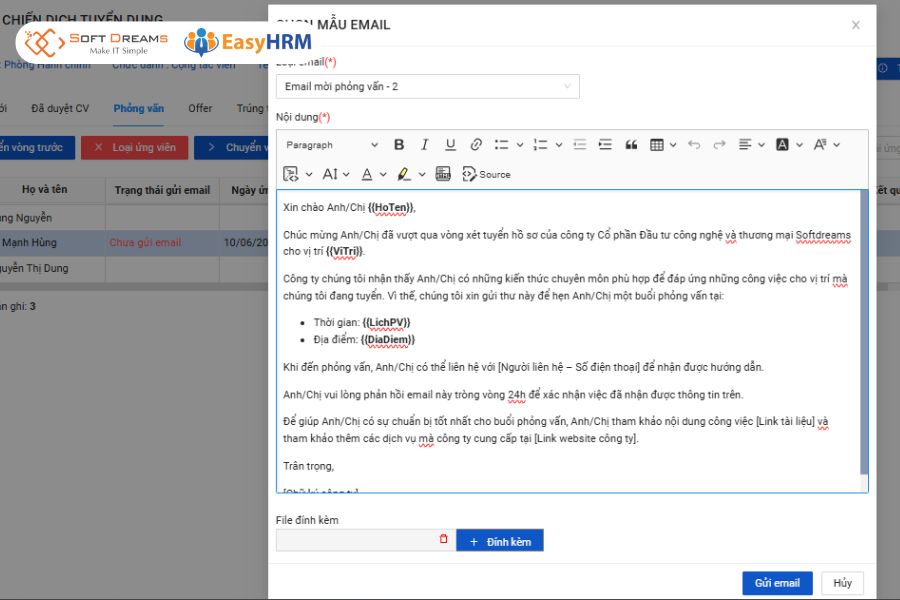Open the font color picker

click(373, 174)
